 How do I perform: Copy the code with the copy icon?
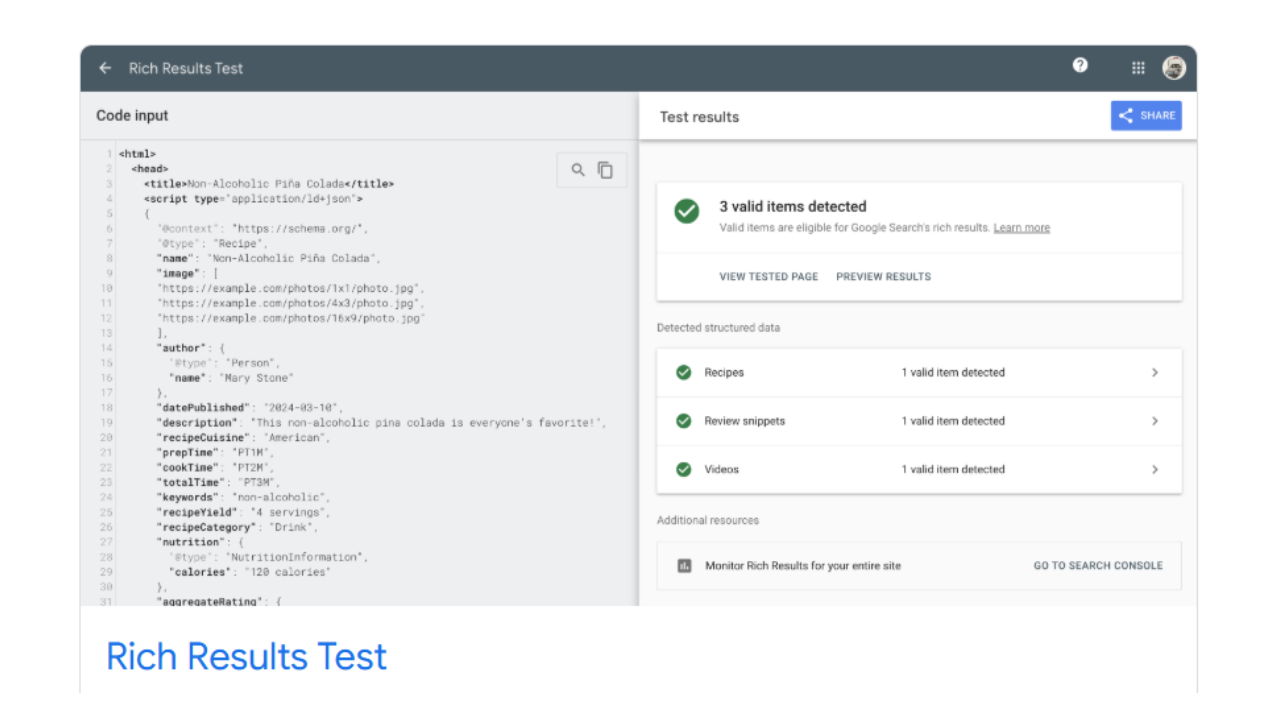(x=605, y=170)
